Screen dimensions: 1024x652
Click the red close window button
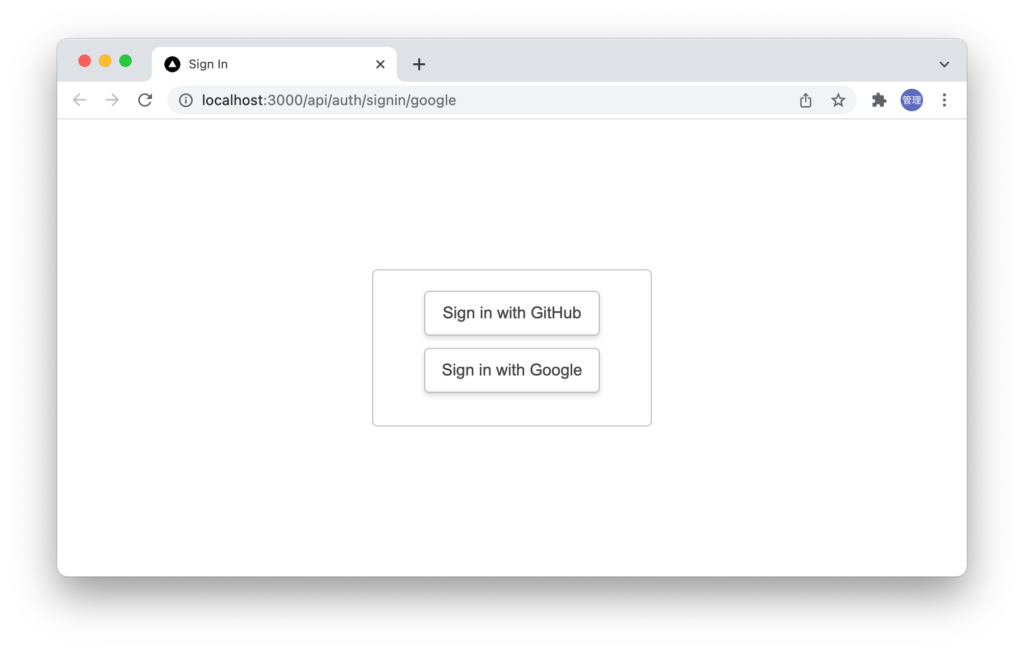(84, 61)
